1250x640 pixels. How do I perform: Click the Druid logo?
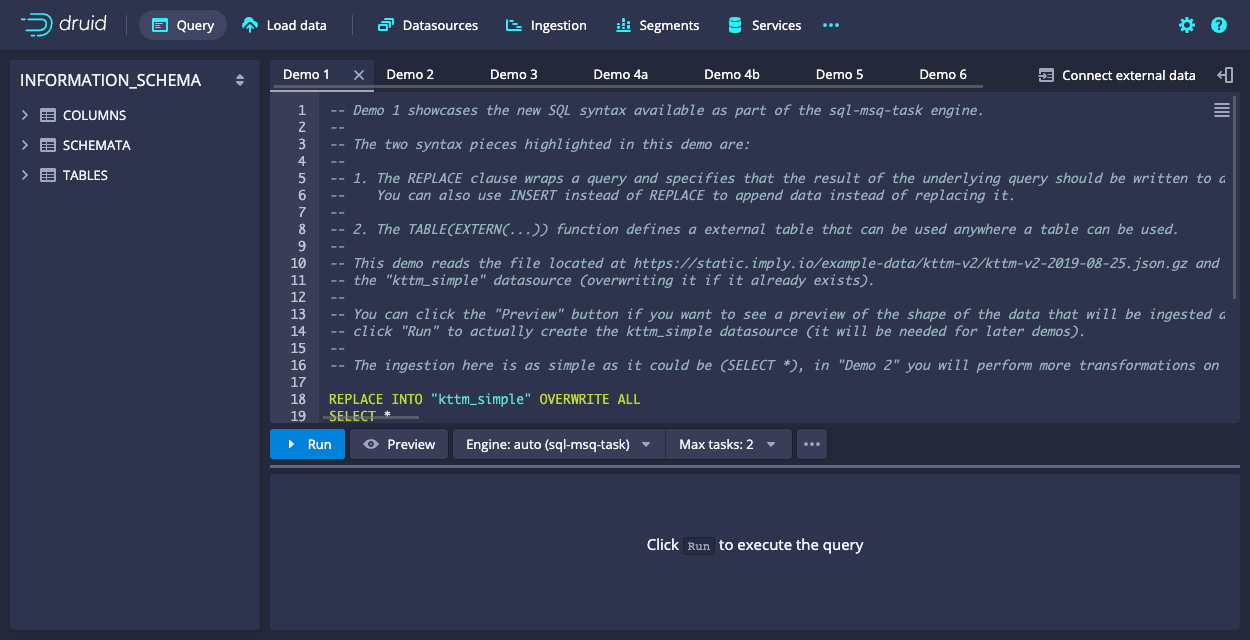(x=65, y=25)
